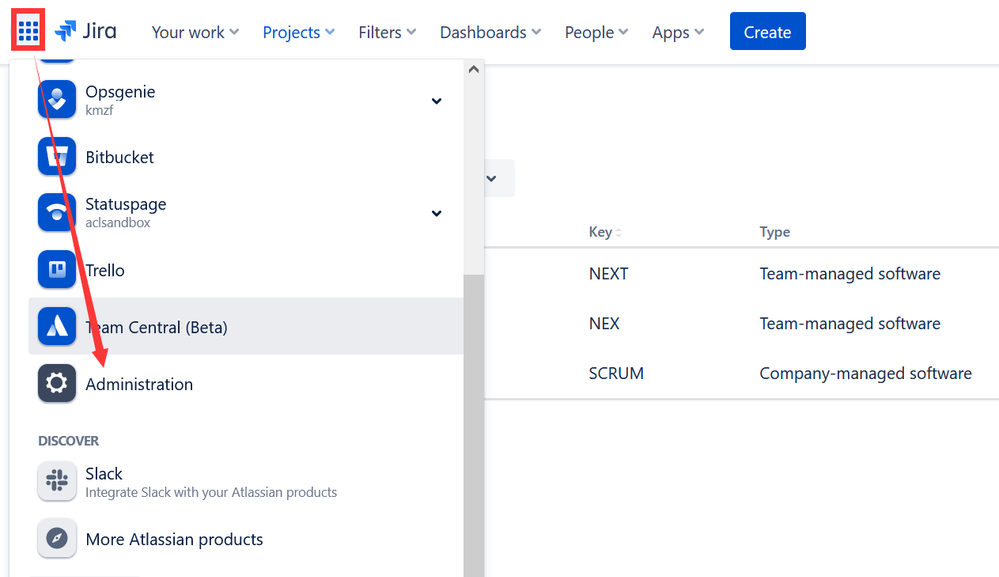999x577 pixels.
Task: Click the Jira logo
Action: tap(85, 31)
